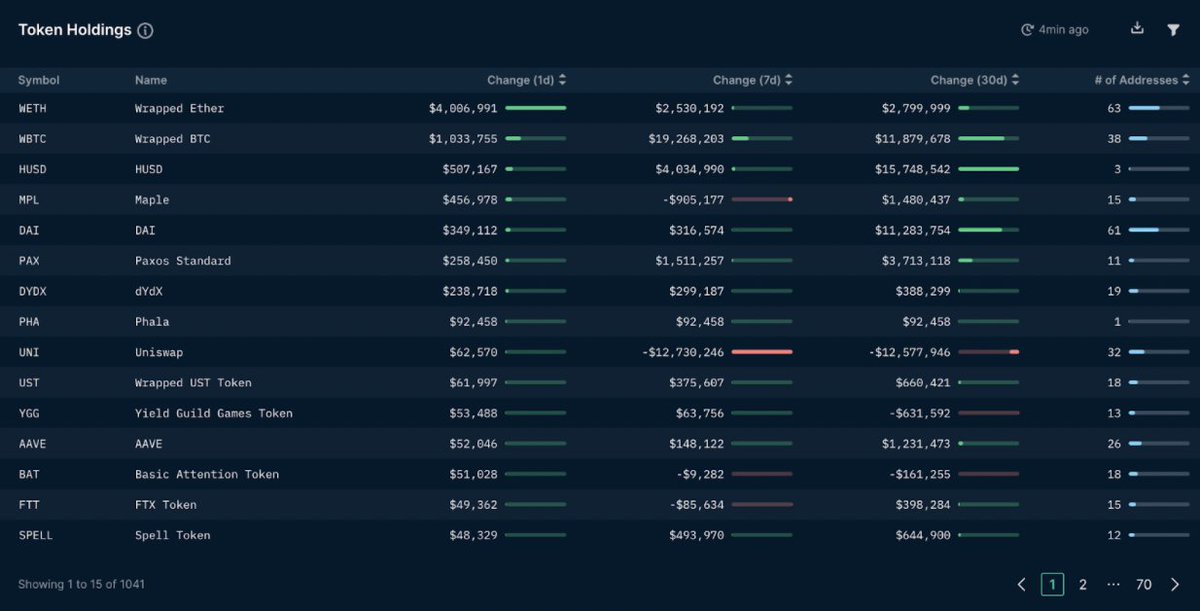Go to next page arrow
This screenshot has height=611, width=1200.
pos(1174,585)
